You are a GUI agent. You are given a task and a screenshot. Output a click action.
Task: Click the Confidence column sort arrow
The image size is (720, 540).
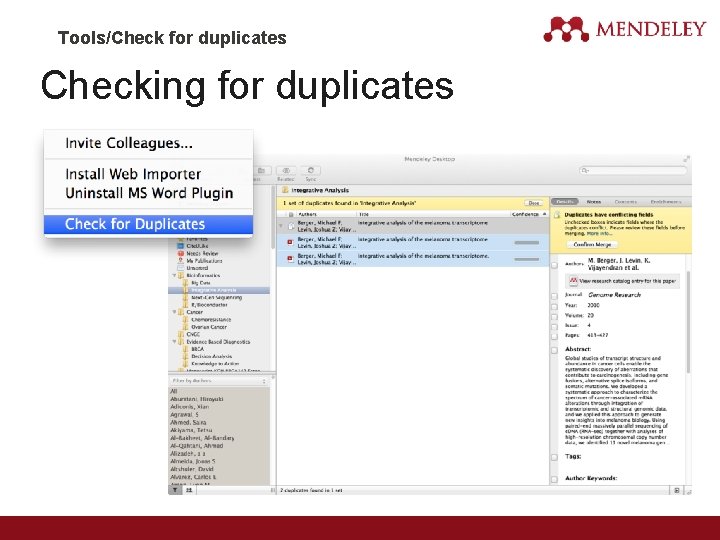545,214
